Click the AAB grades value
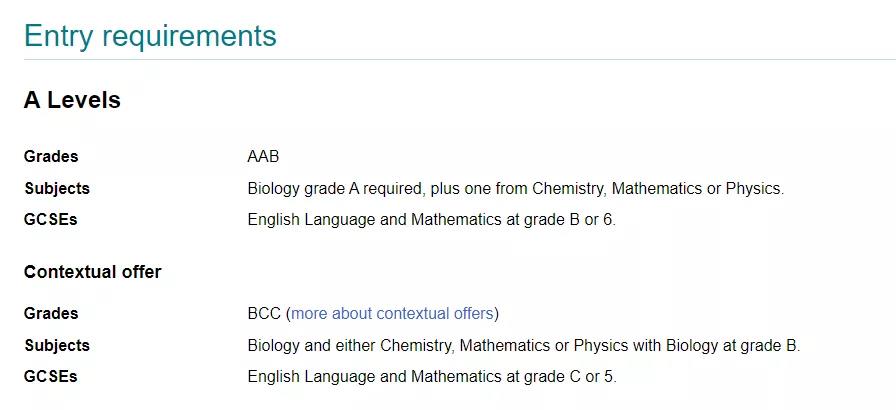This screenshot has height=410, width=896. (264, 157)
